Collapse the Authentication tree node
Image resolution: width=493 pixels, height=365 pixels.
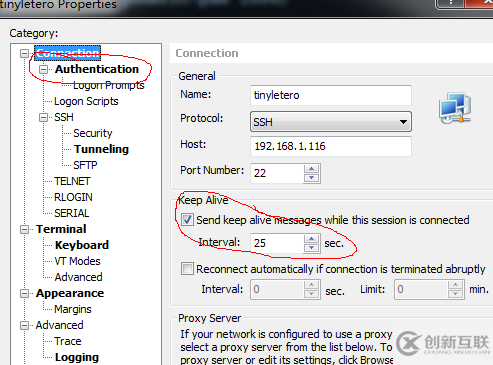pyautogui.click(x=43, y=69)
